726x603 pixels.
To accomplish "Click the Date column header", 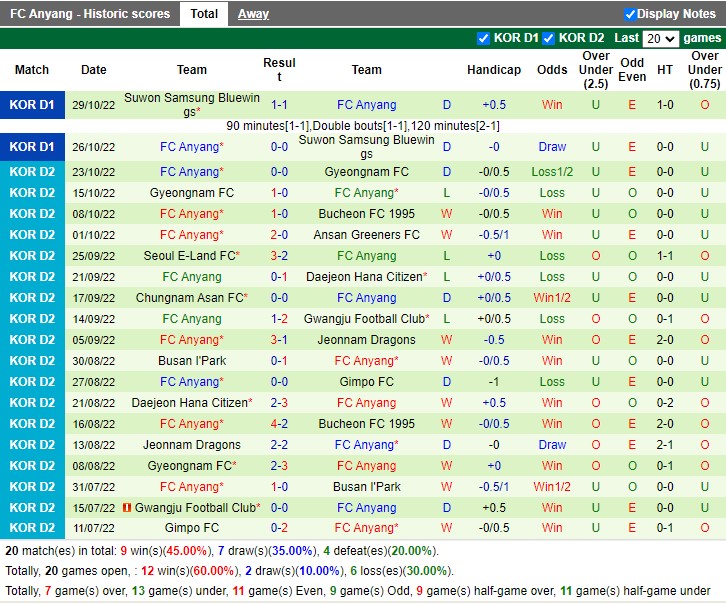I will click(x=94, y=70).
